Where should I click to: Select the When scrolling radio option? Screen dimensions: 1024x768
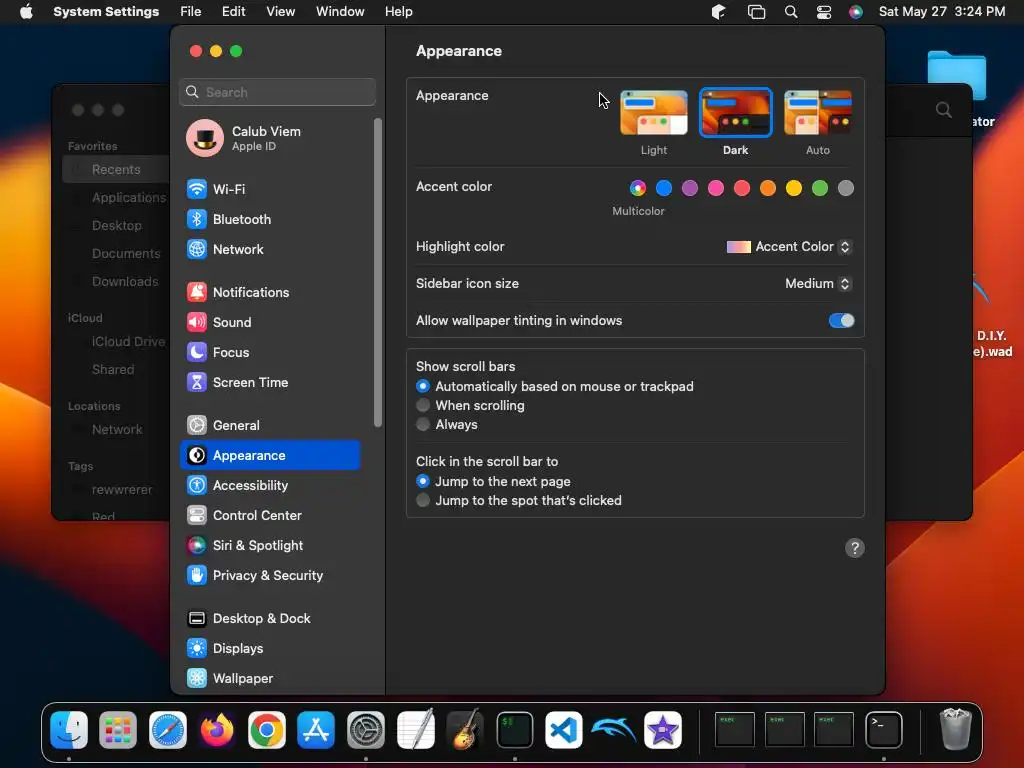423,406
